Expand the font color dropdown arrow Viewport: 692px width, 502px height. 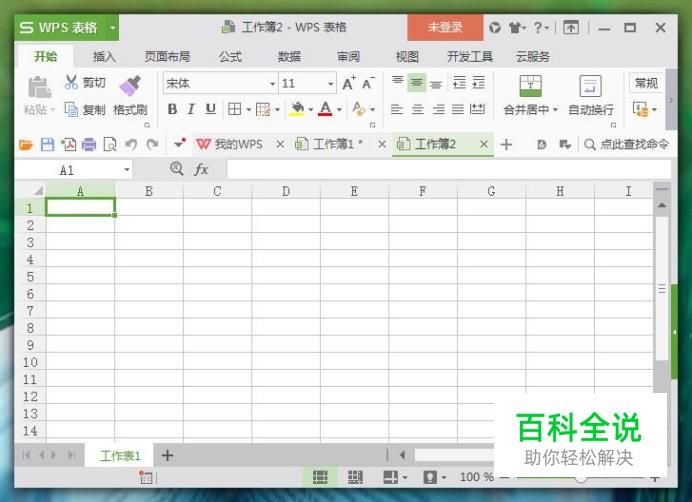pyautogui.click(x=339, y=109)
